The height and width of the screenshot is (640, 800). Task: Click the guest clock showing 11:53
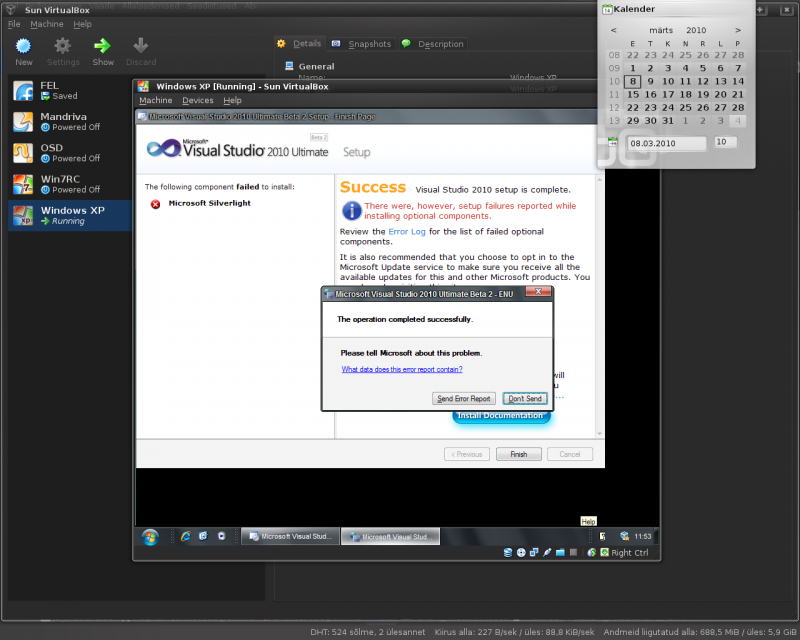(x=643, y=536)
